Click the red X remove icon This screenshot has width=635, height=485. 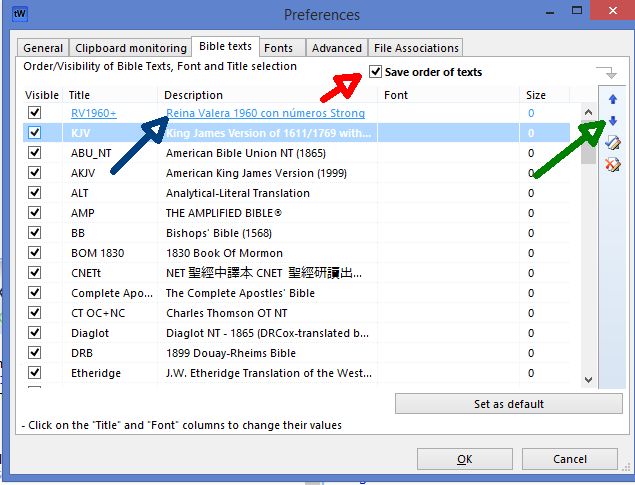click(x=613, y=164)
